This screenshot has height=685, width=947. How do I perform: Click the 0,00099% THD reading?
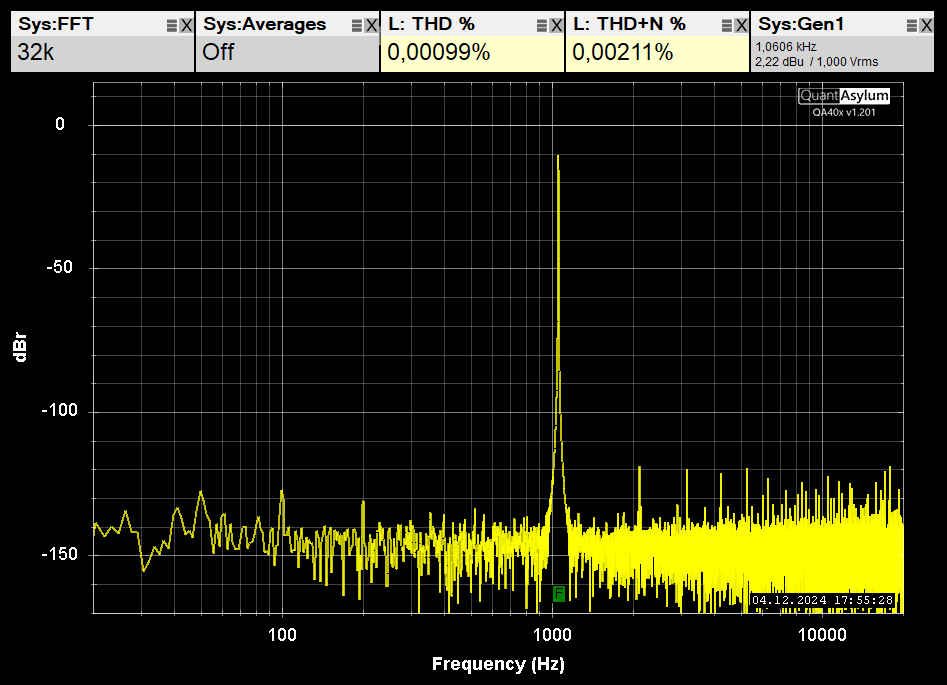pos(438,53)
